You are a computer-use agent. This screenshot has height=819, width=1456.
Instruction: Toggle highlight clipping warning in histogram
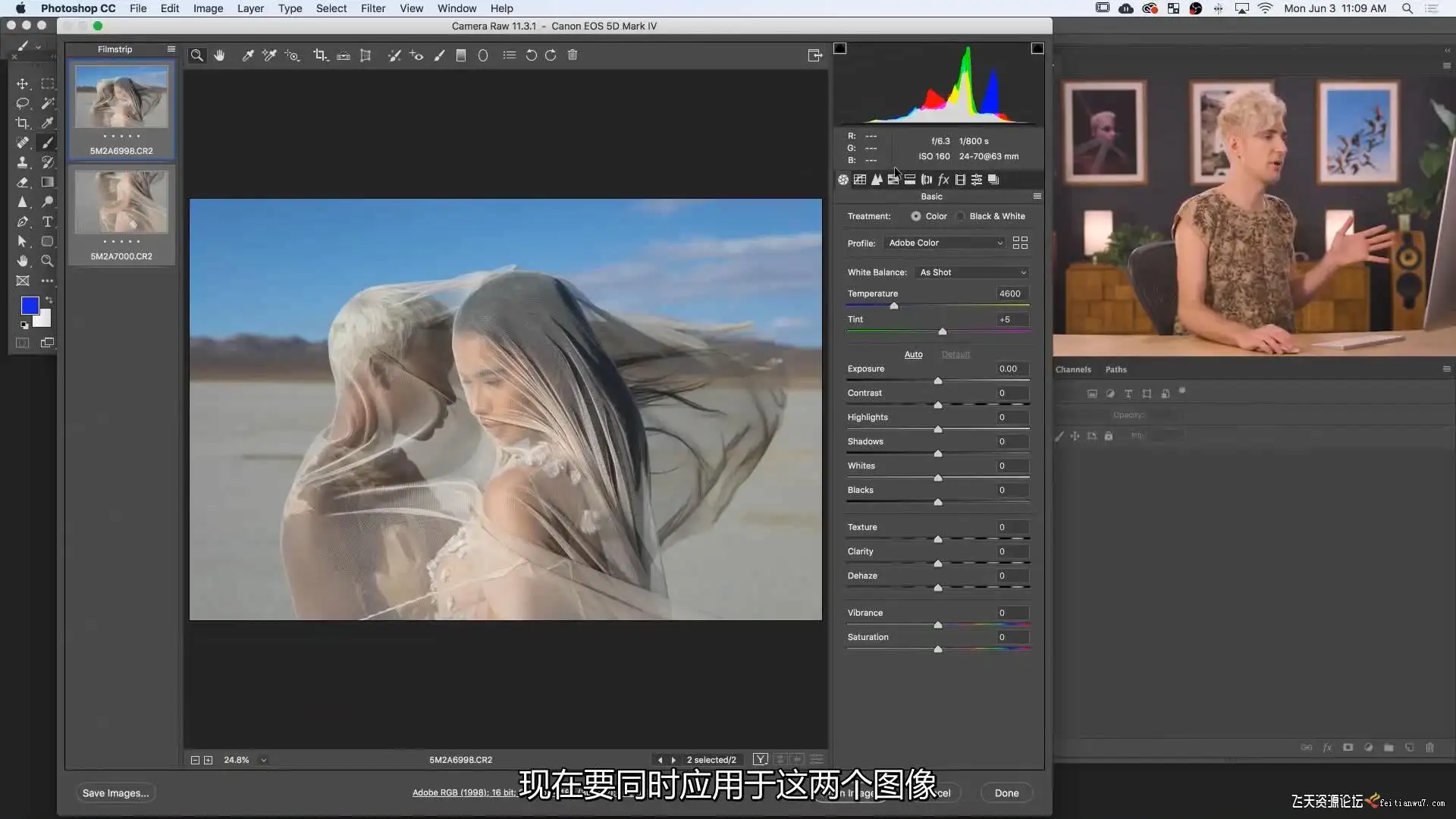point(1037,49)
